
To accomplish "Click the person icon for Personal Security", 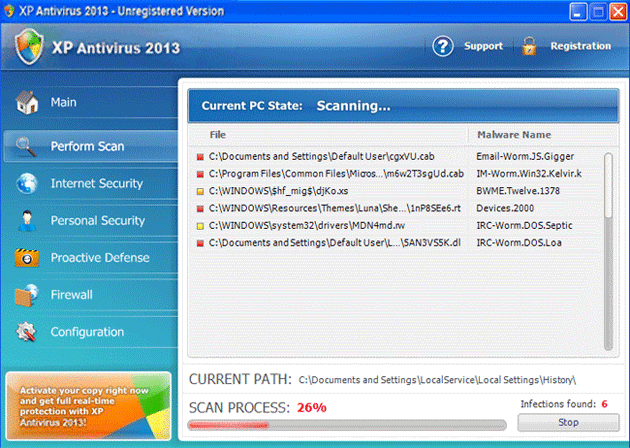I will (x=27, y=221).
